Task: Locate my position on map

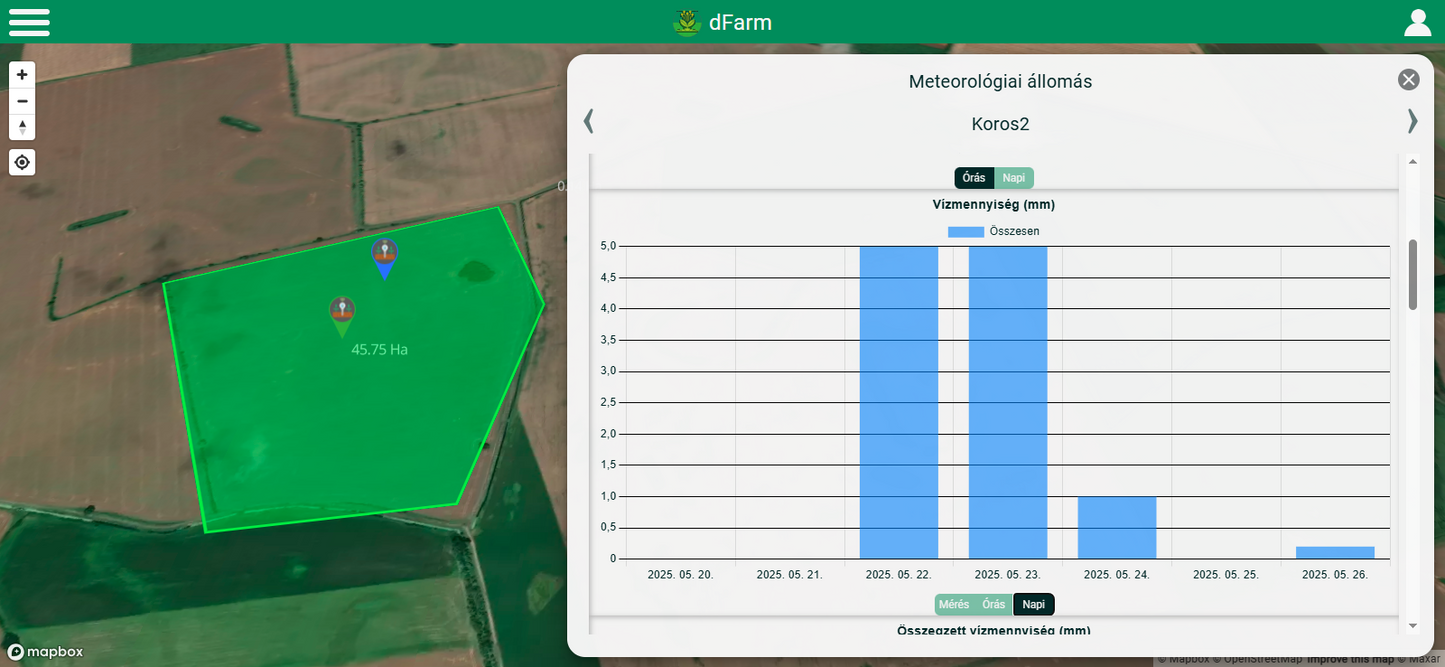Action: click(22, 162)
